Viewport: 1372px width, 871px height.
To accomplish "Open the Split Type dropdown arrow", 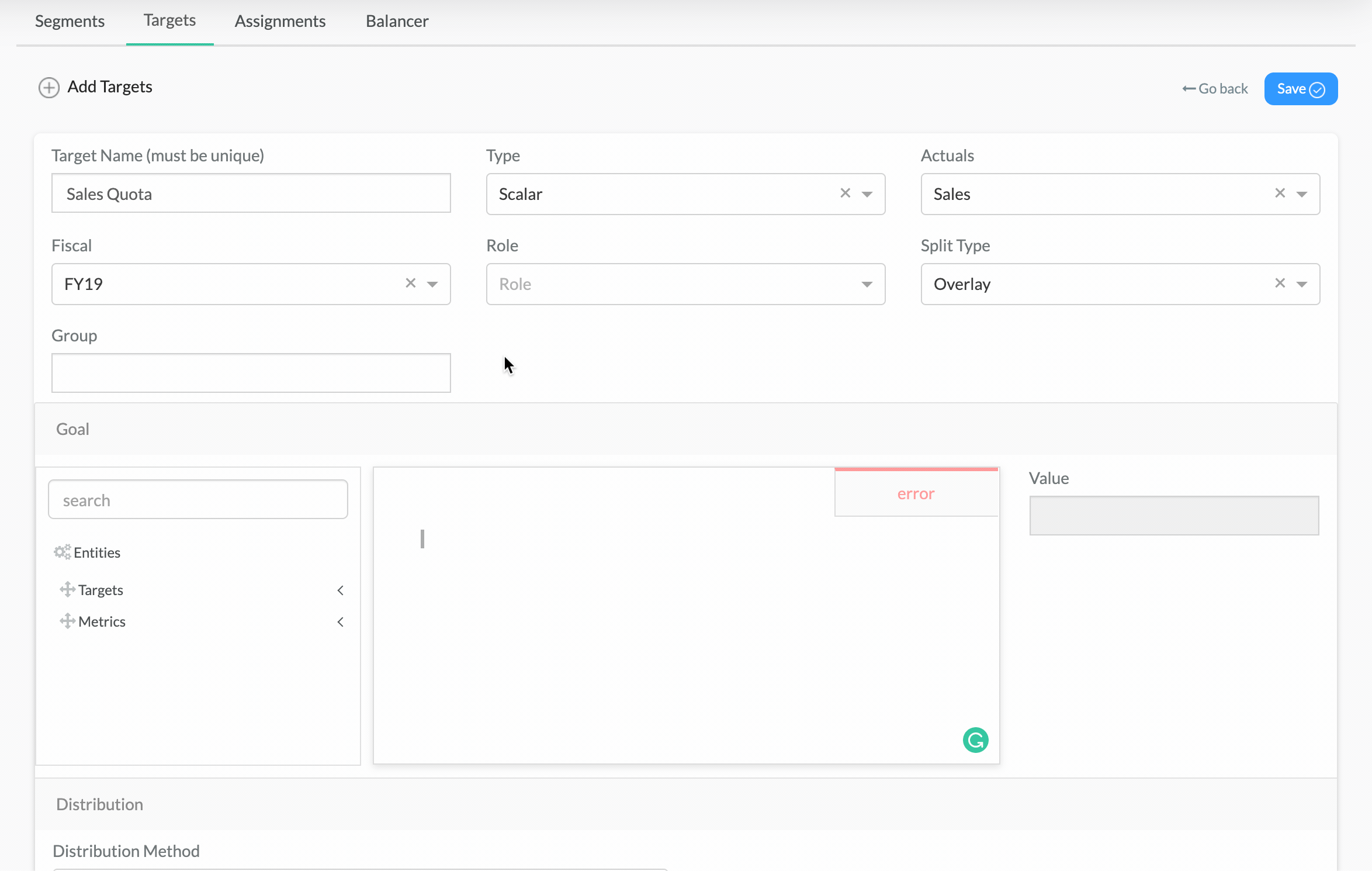I will pyautogui.click(x=1302, y=284).
